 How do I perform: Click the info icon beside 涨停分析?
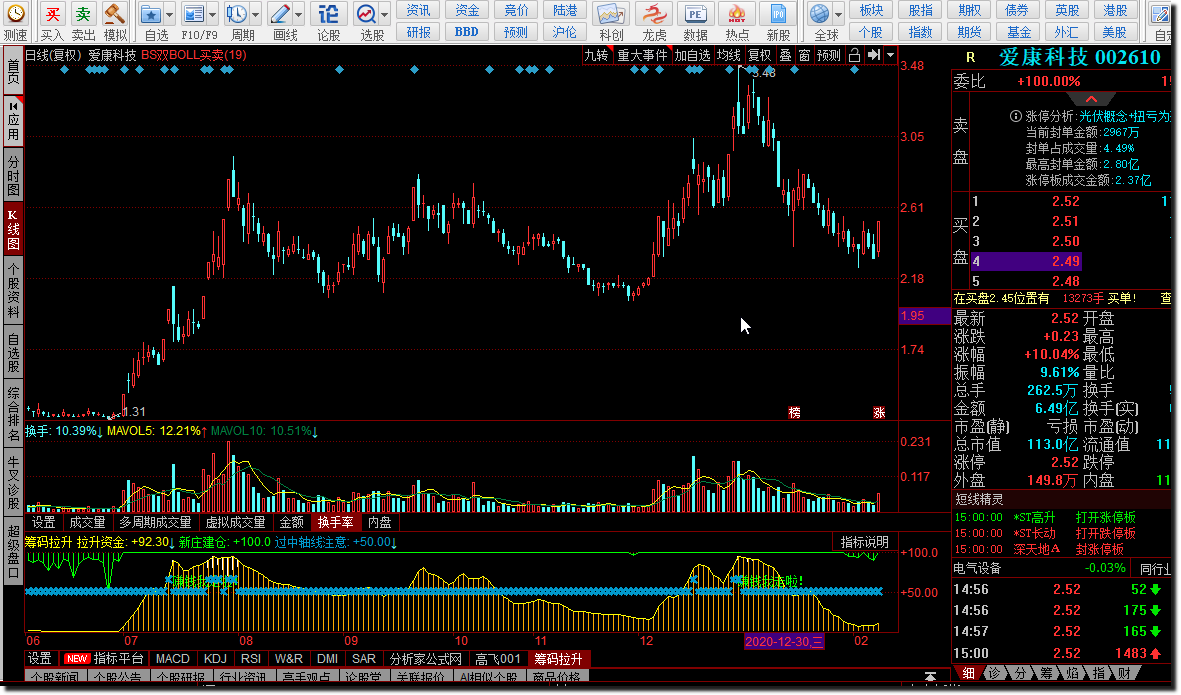[x=1015, y=116]
